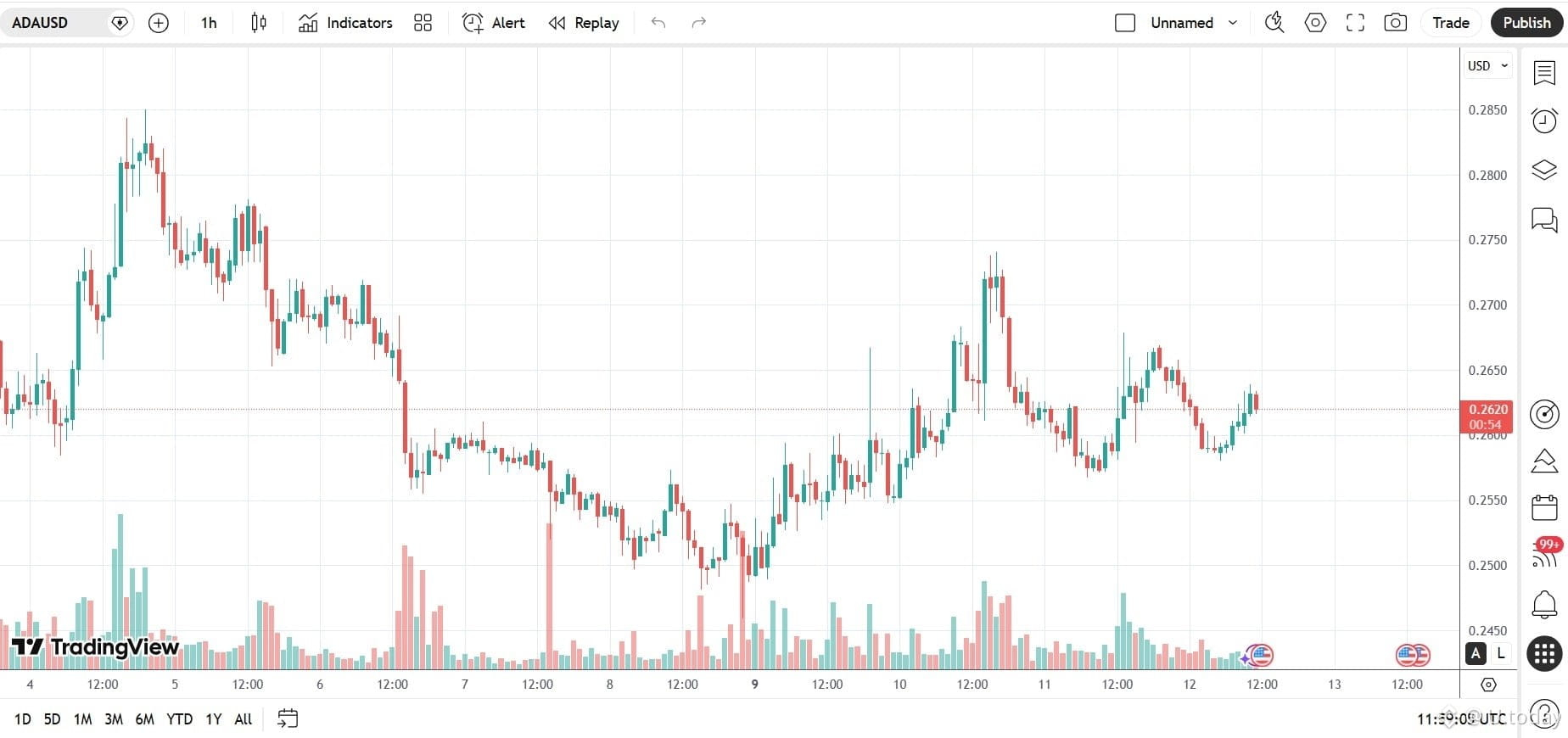Open the Economic Calendar panel
The image size is (1568, 738).
(1543, 507)
